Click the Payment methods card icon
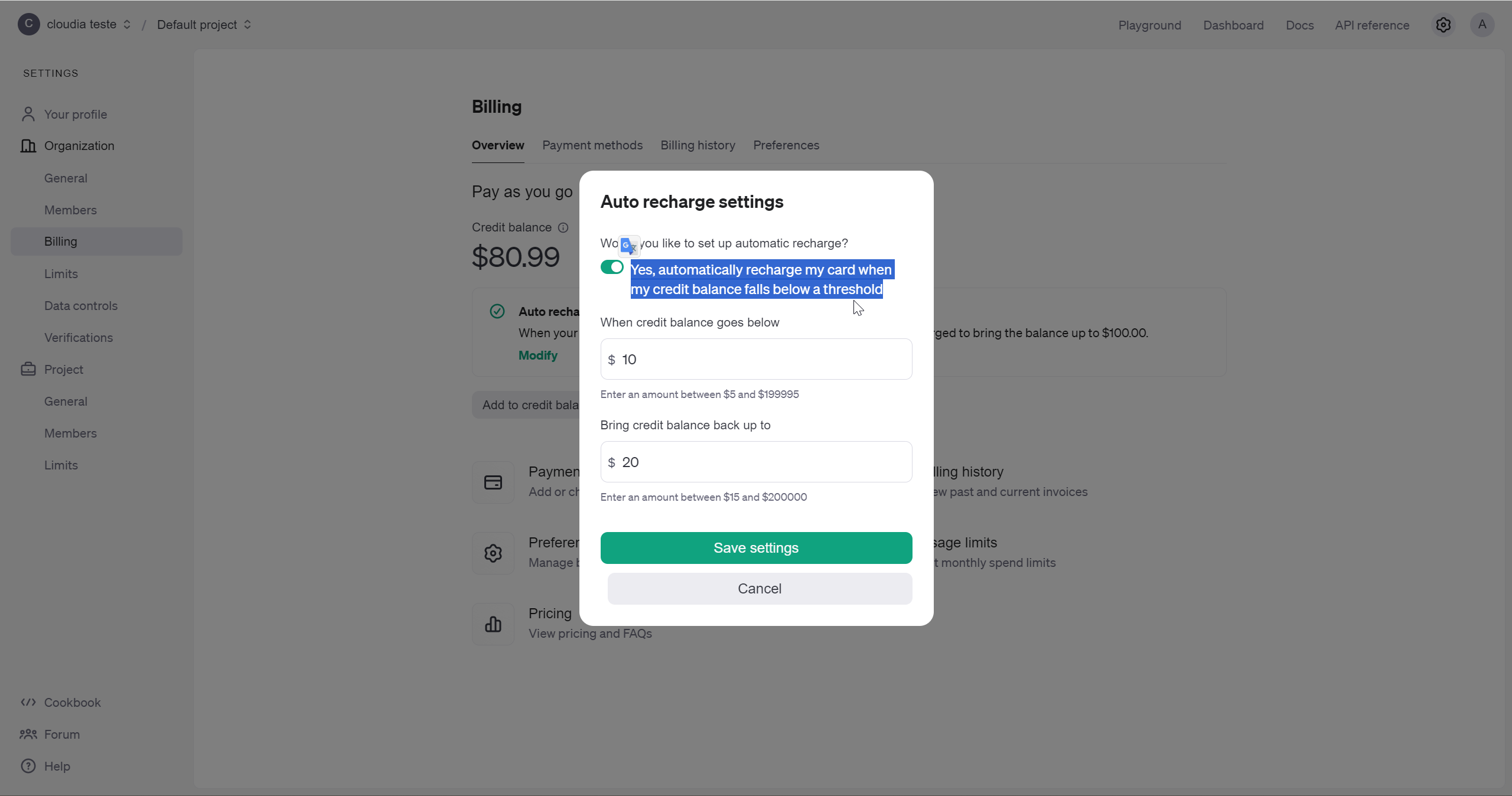 pyautogui.click(x=493, y=482)
